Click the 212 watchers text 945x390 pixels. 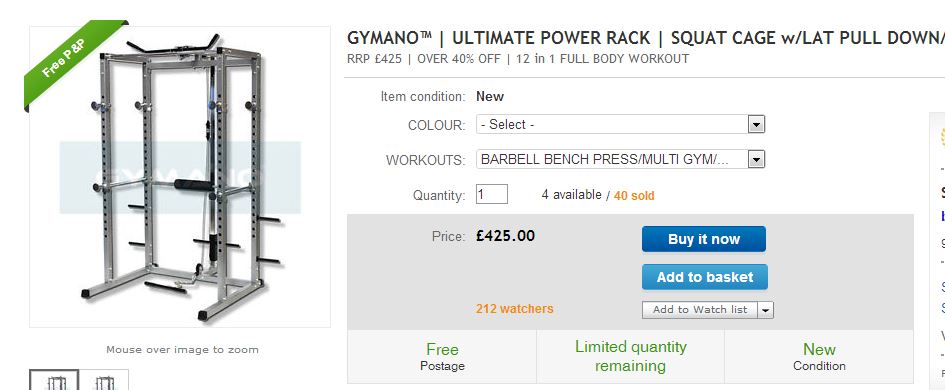pos(514,309)
